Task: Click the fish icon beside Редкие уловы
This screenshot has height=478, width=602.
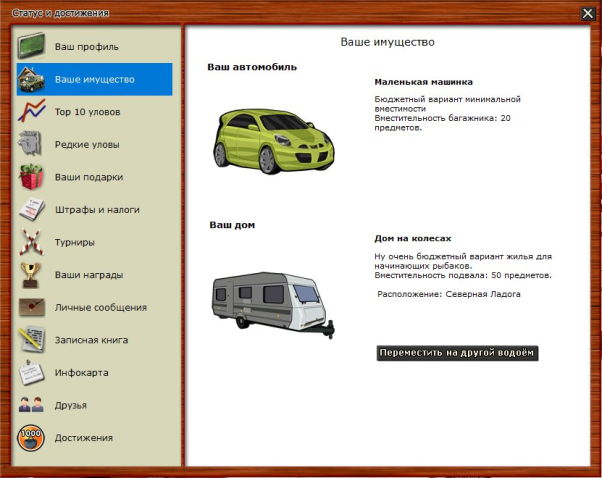Action: point(32,144)
